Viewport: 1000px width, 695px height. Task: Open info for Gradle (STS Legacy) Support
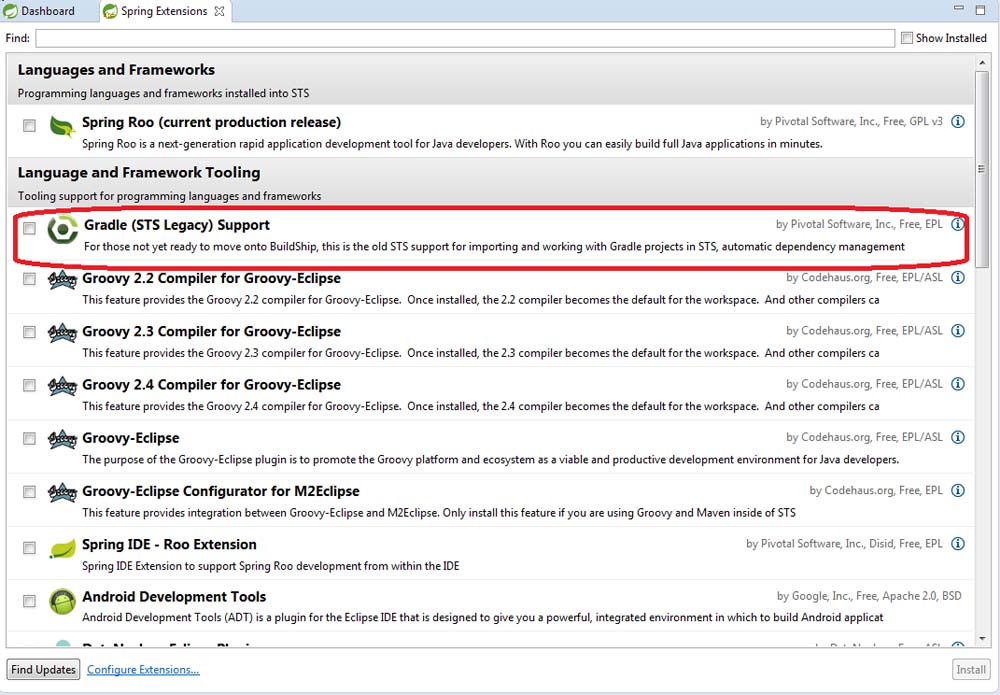(957, 224)
